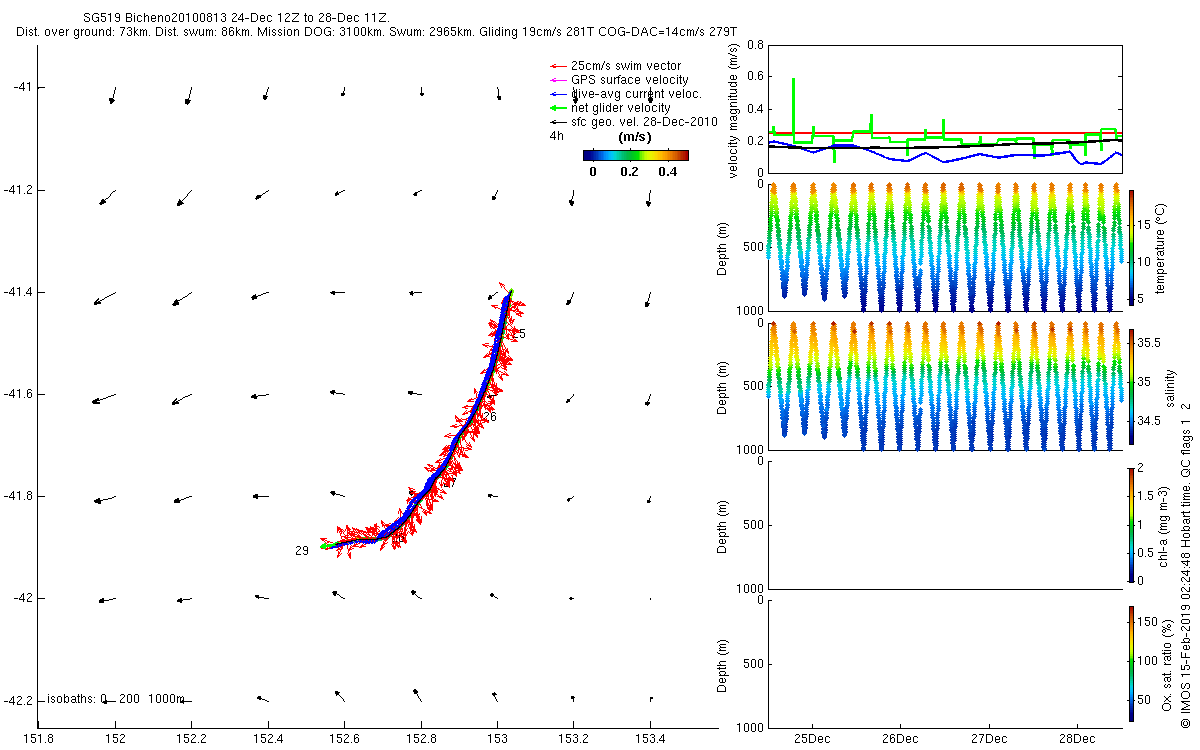Click the 'salinity' colorbar label
This screenshot has height=750, width=1200.
point(1171,386)
